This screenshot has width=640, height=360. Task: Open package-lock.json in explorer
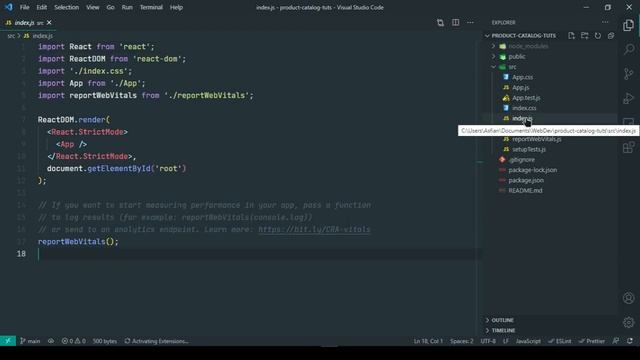533,170
